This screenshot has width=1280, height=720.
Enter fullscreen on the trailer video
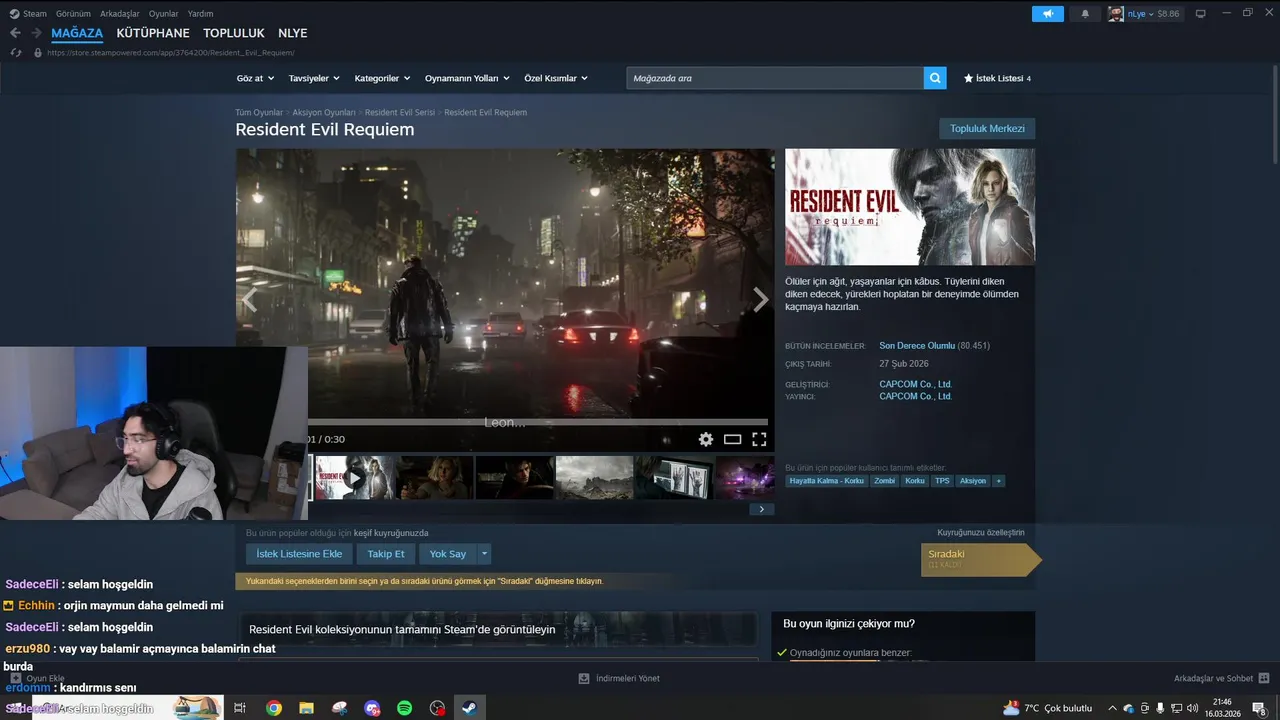pyautogui.click(x=759, y=439)
